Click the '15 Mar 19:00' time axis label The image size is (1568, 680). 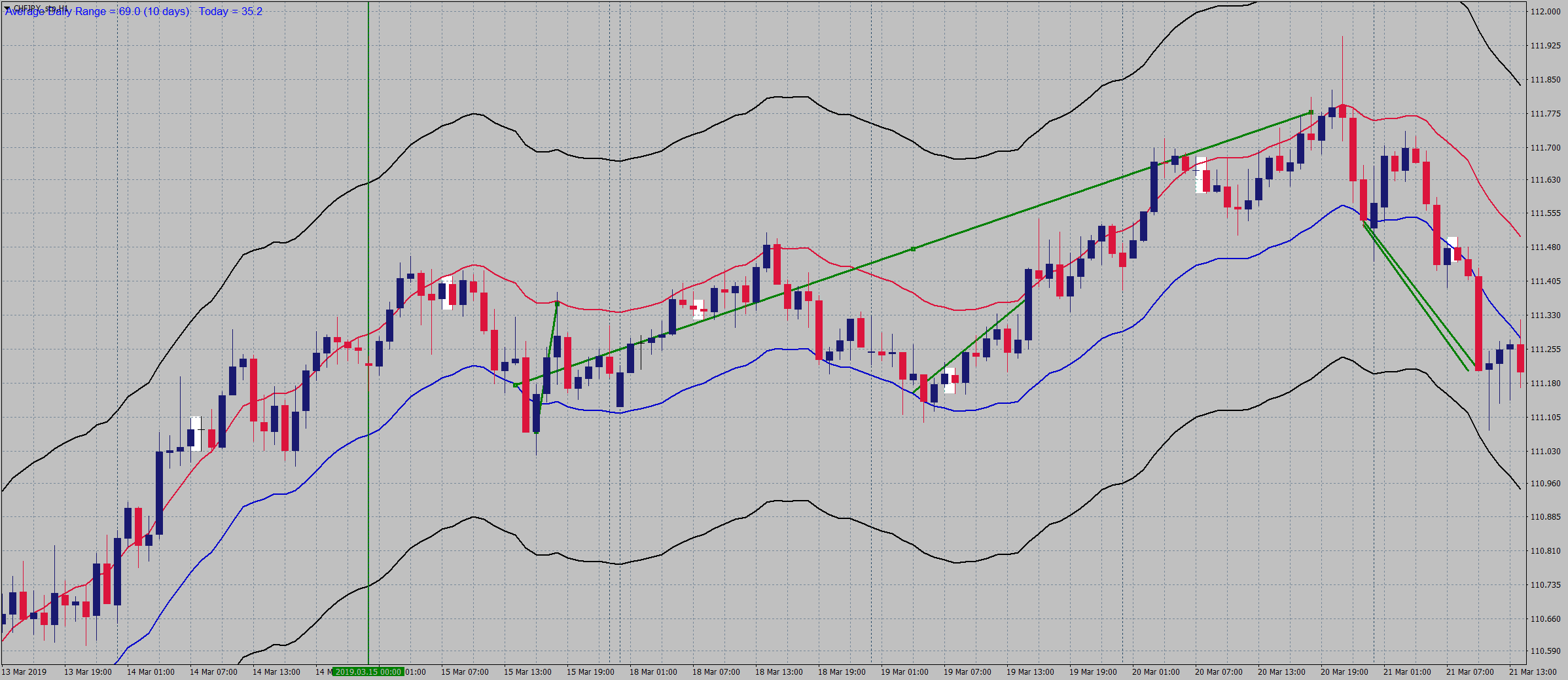(590, 672)
